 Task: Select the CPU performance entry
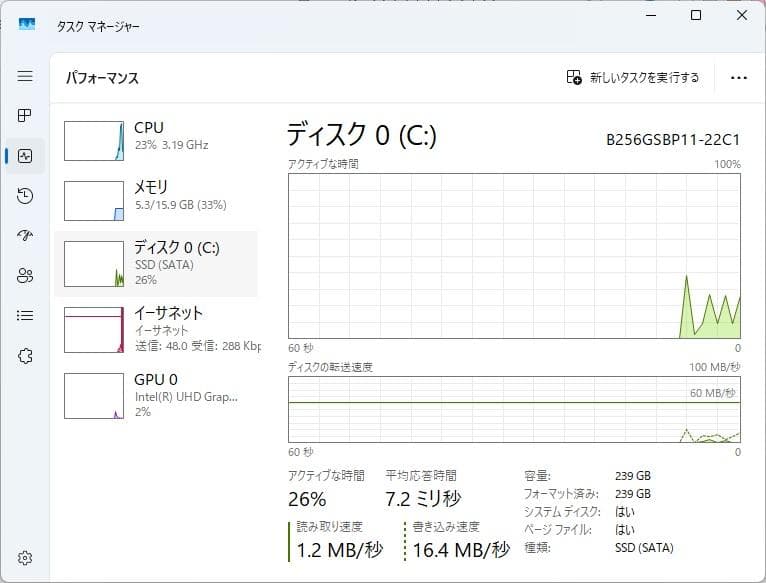pyautogui.click(x=156, y=141)
